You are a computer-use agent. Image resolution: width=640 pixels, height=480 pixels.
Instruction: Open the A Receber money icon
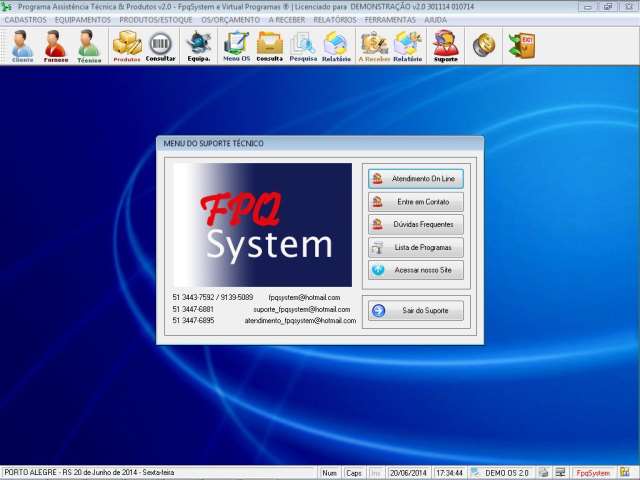pos(374,46)
